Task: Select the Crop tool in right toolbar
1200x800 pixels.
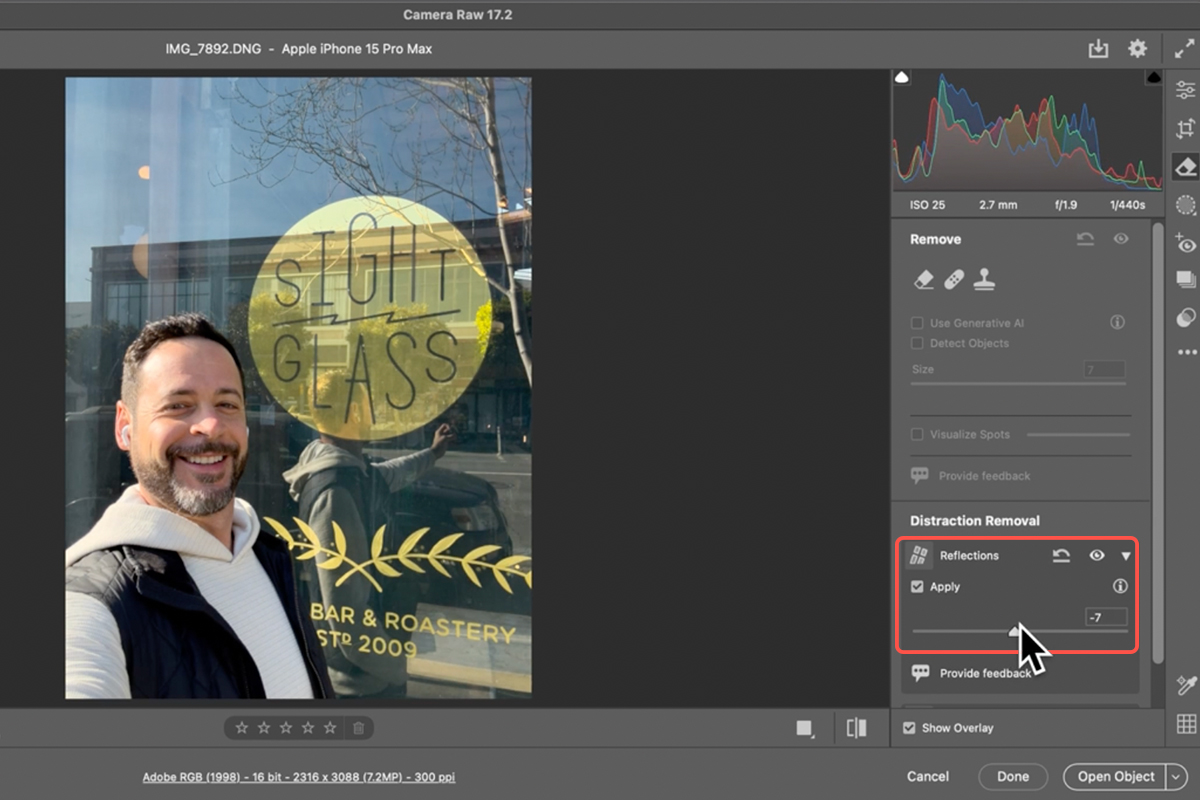Action: 1186,128
